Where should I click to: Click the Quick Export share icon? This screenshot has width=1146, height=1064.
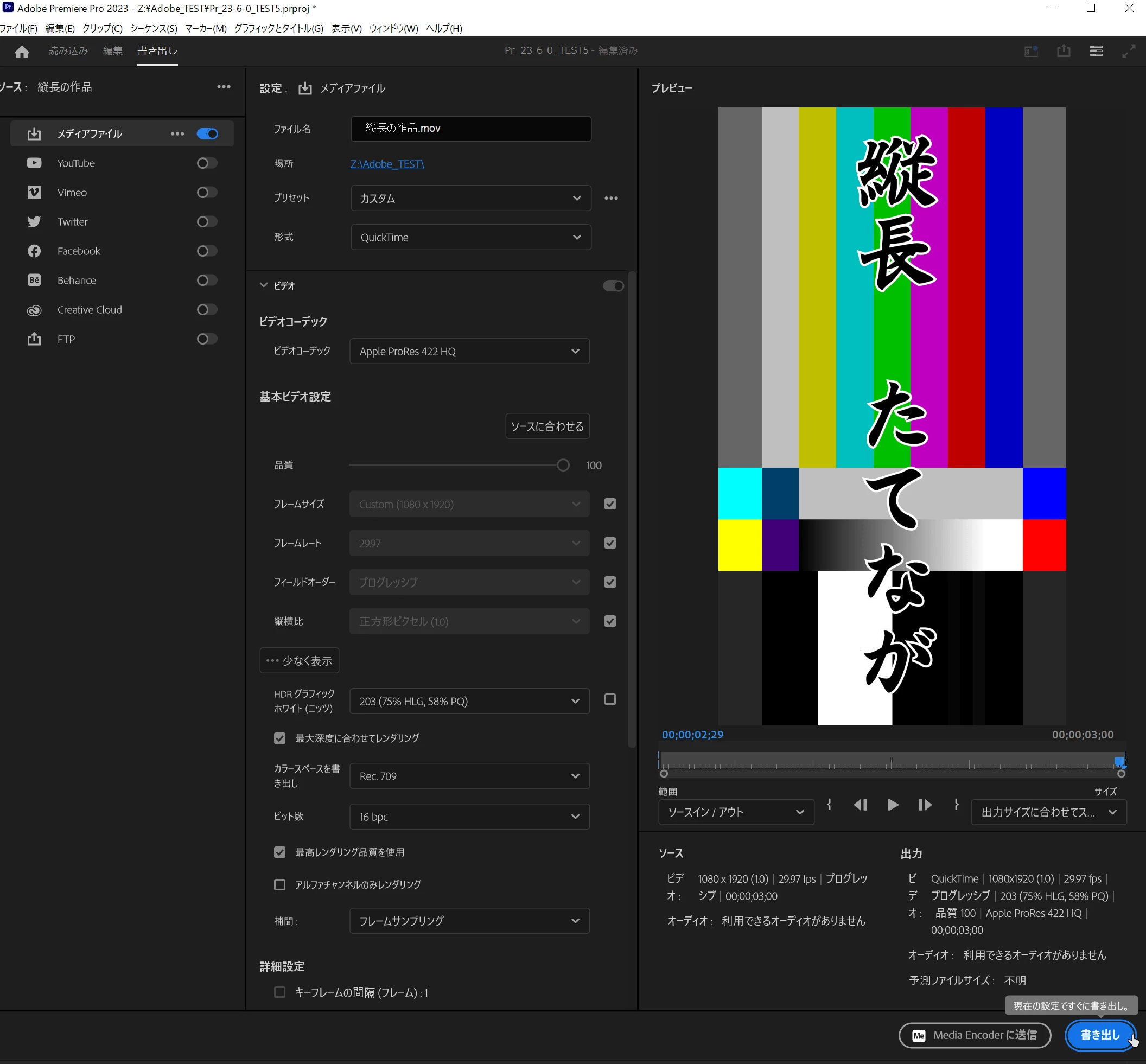[x=1063, y=51]
